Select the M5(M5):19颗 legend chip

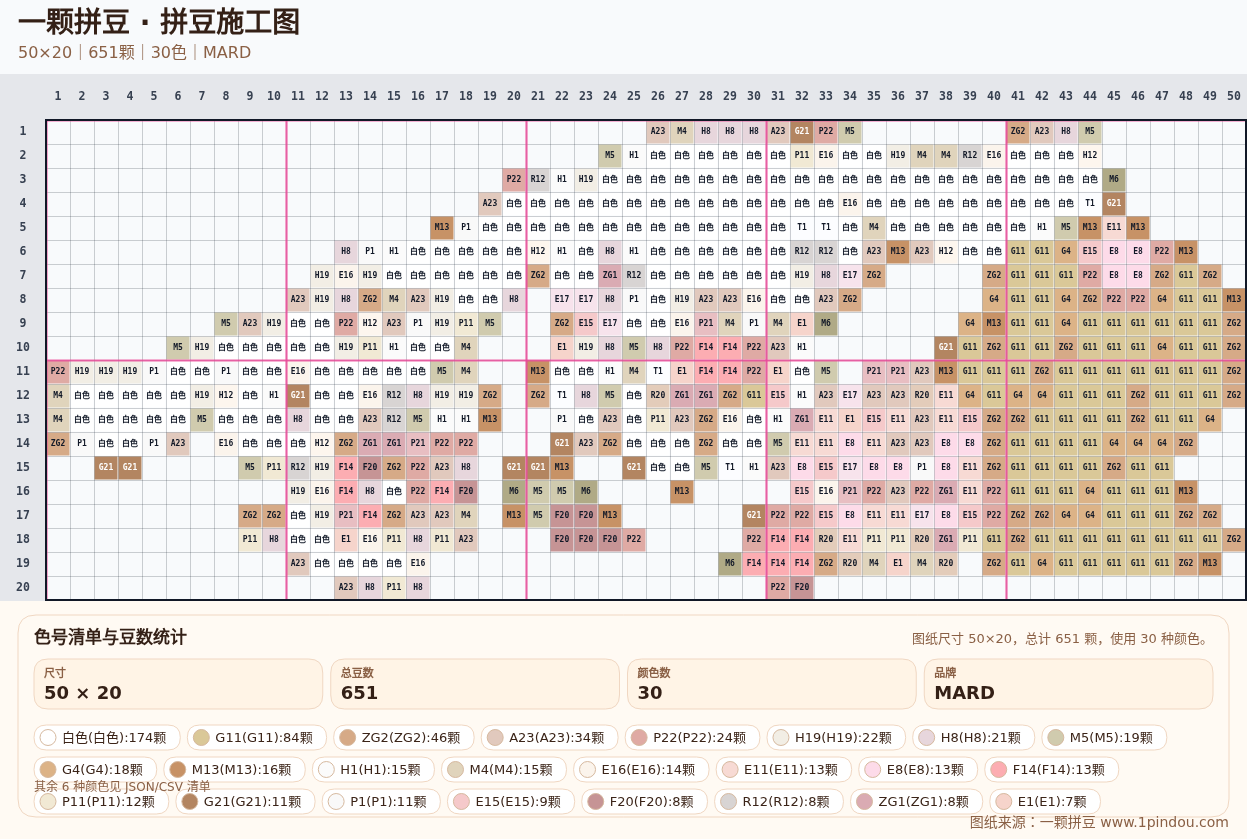[1104, 738]
